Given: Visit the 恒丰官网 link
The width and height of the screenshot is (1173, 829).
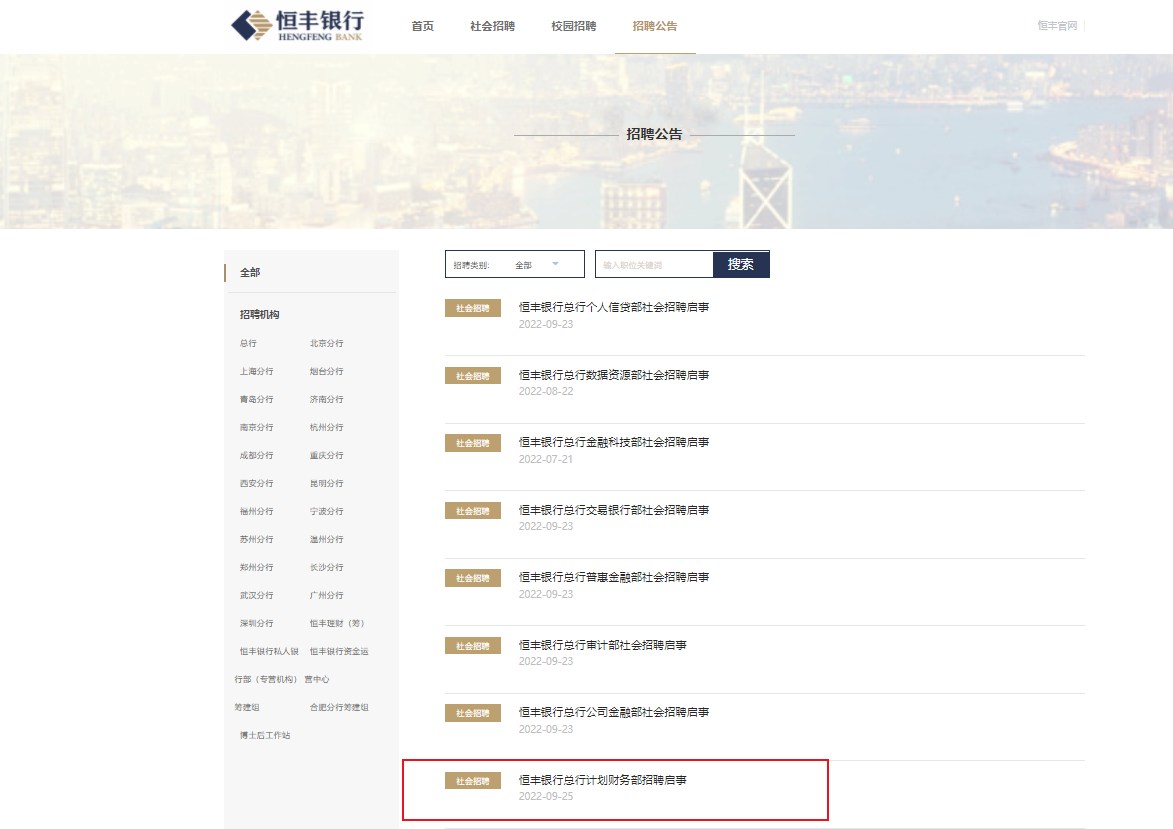Looking at the screenshot, I should point(1057,25).
